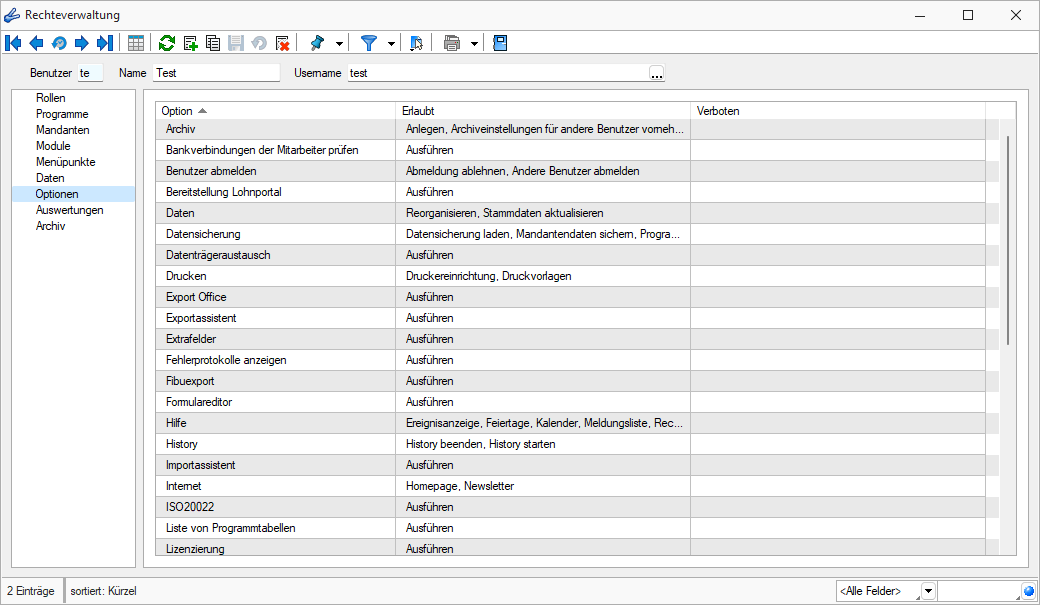1040x605 pixels.
Task: Select the Exportassistent row
Action: coord(570,318)
